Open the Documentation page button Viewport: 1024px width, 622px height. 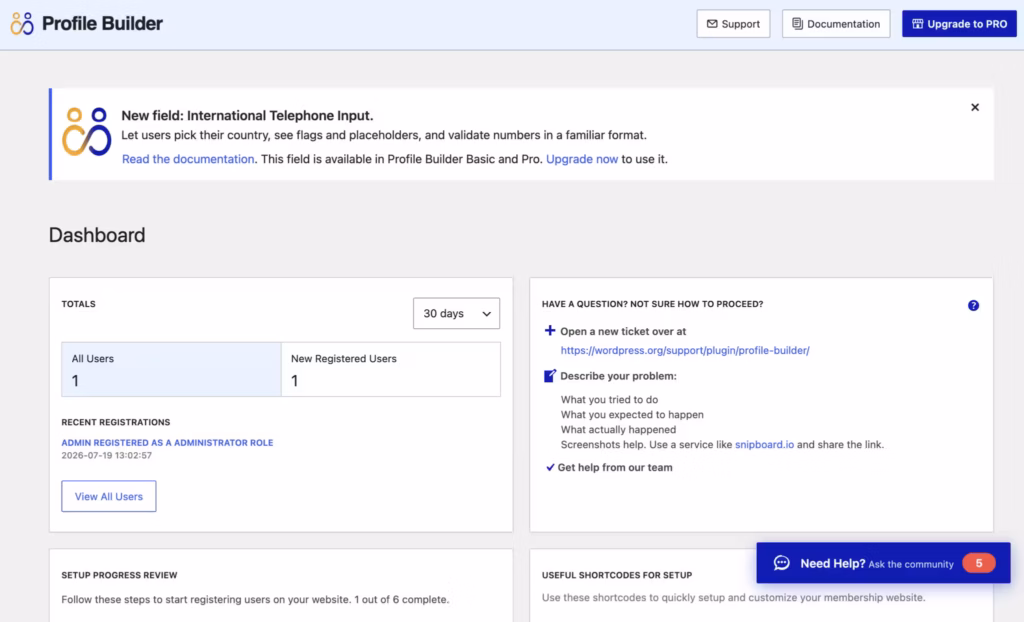tap(836, 24)
